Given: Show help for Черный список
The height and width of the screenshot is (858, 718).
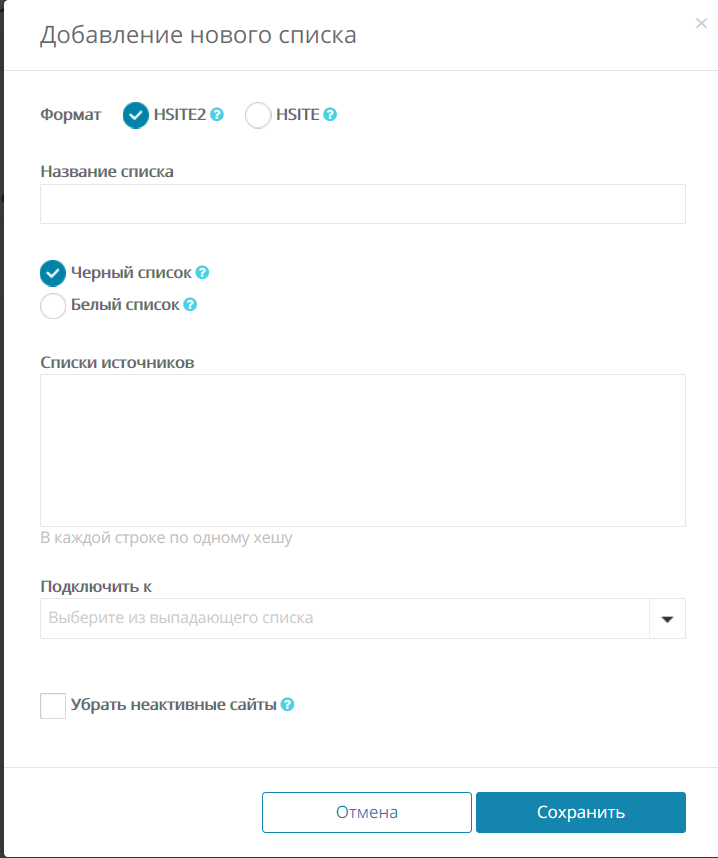Looking at the screenshot, I should pos(202,273).
